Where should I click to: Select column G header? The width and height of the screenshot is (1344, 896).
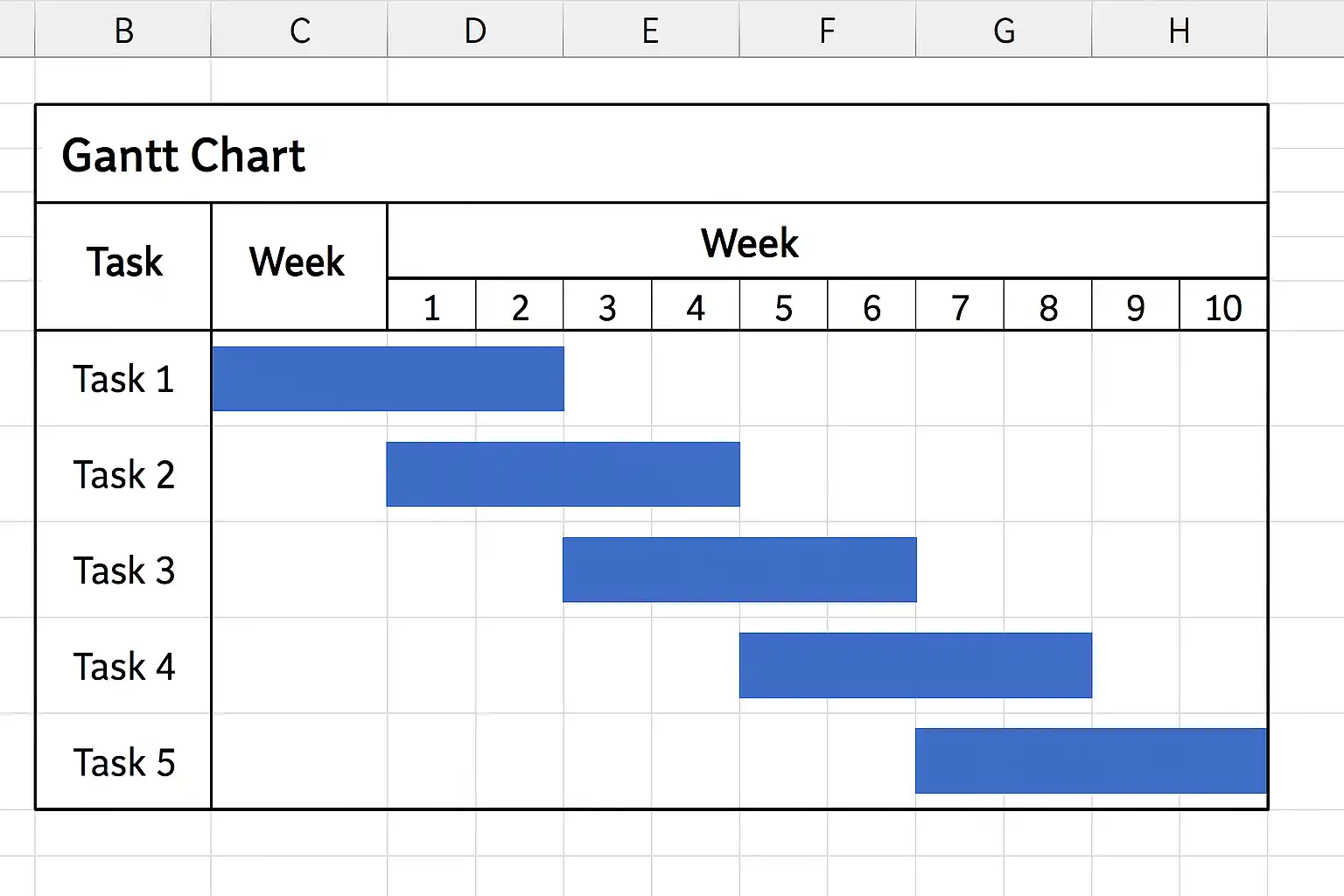click(1004, 29)
